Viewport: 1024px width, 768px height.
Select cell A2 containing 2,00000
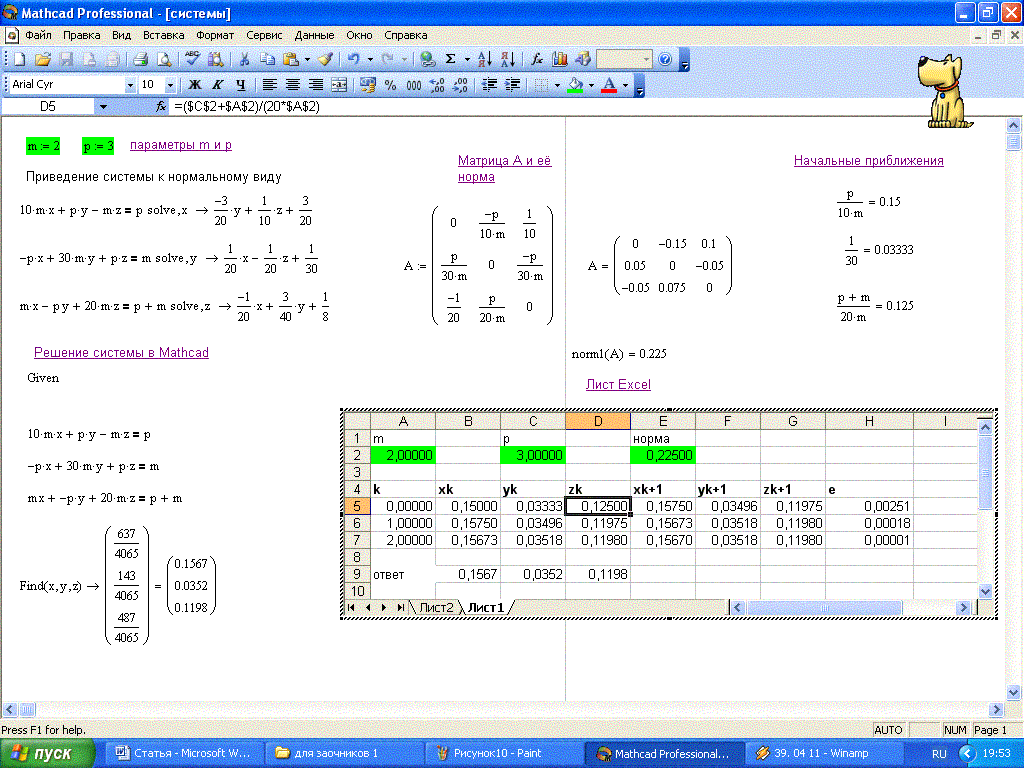tap(403, 455)
